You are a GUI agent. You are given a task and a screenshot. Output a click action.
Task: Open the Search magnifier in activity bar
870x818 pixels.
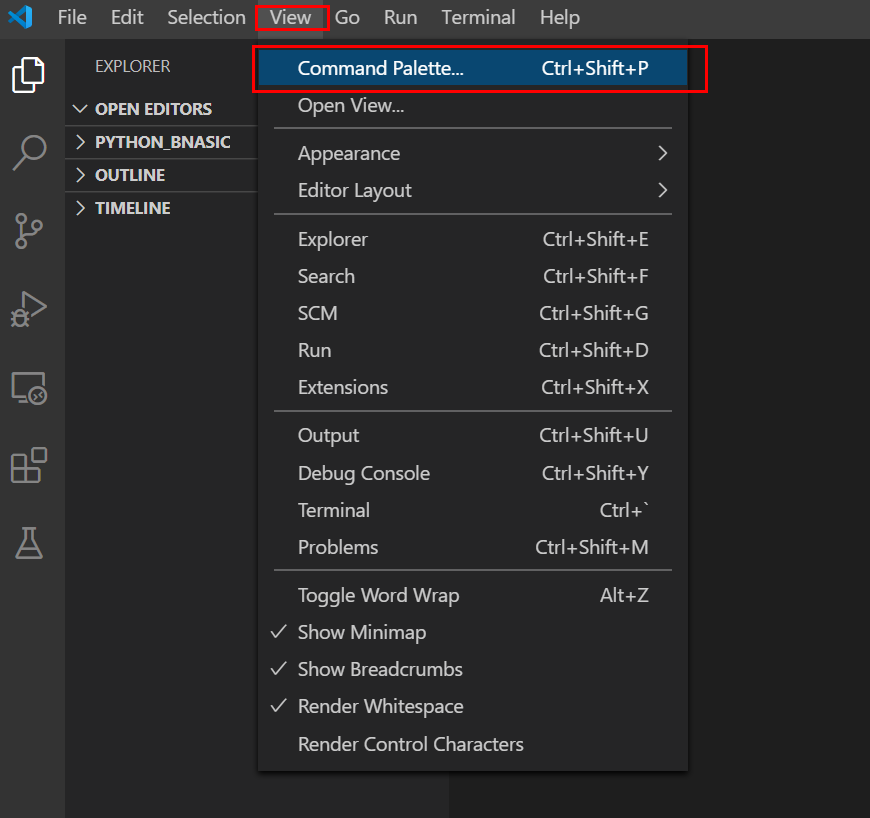29,152
